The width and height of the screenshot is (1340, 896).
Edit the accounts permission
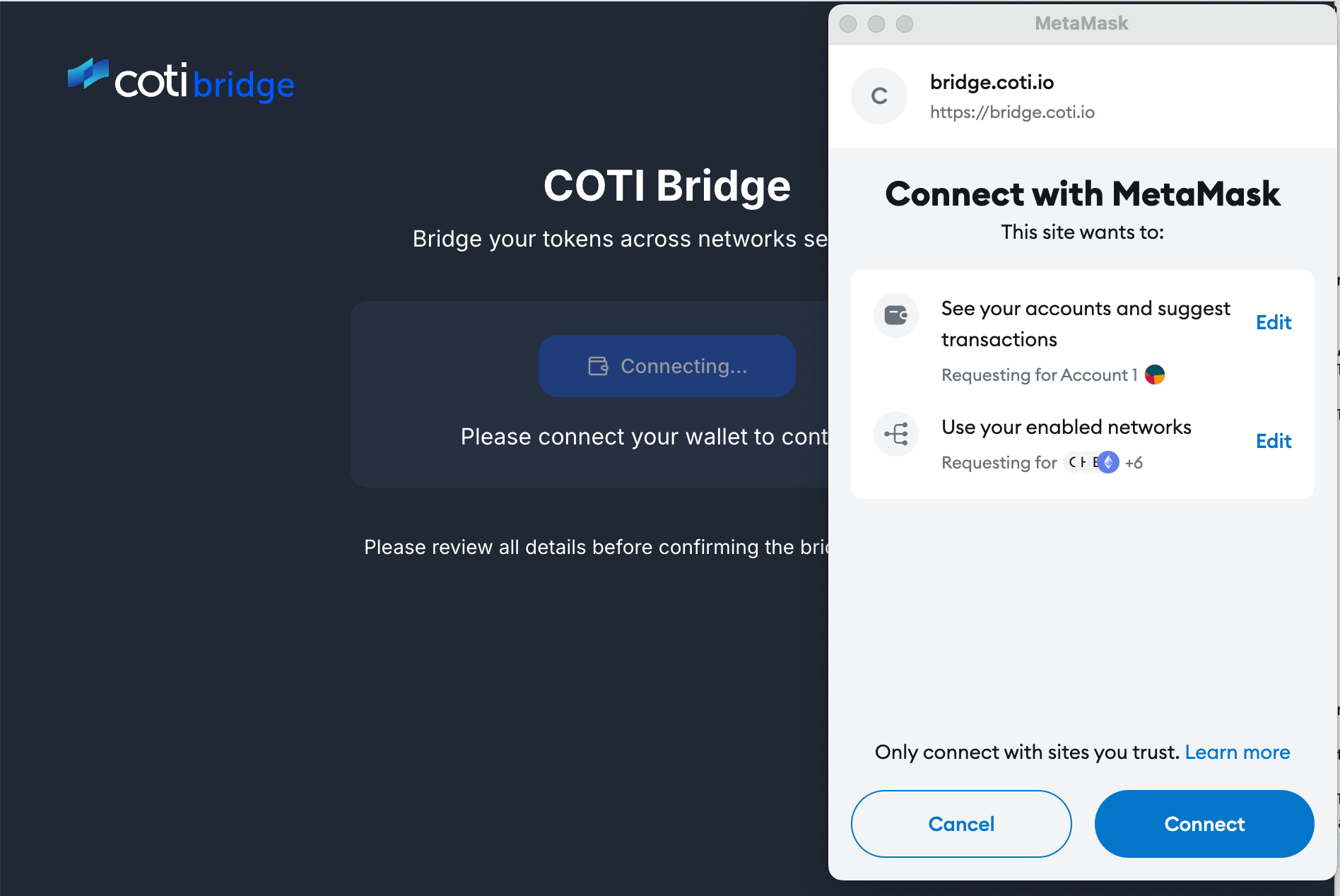tap(1274, 322)
